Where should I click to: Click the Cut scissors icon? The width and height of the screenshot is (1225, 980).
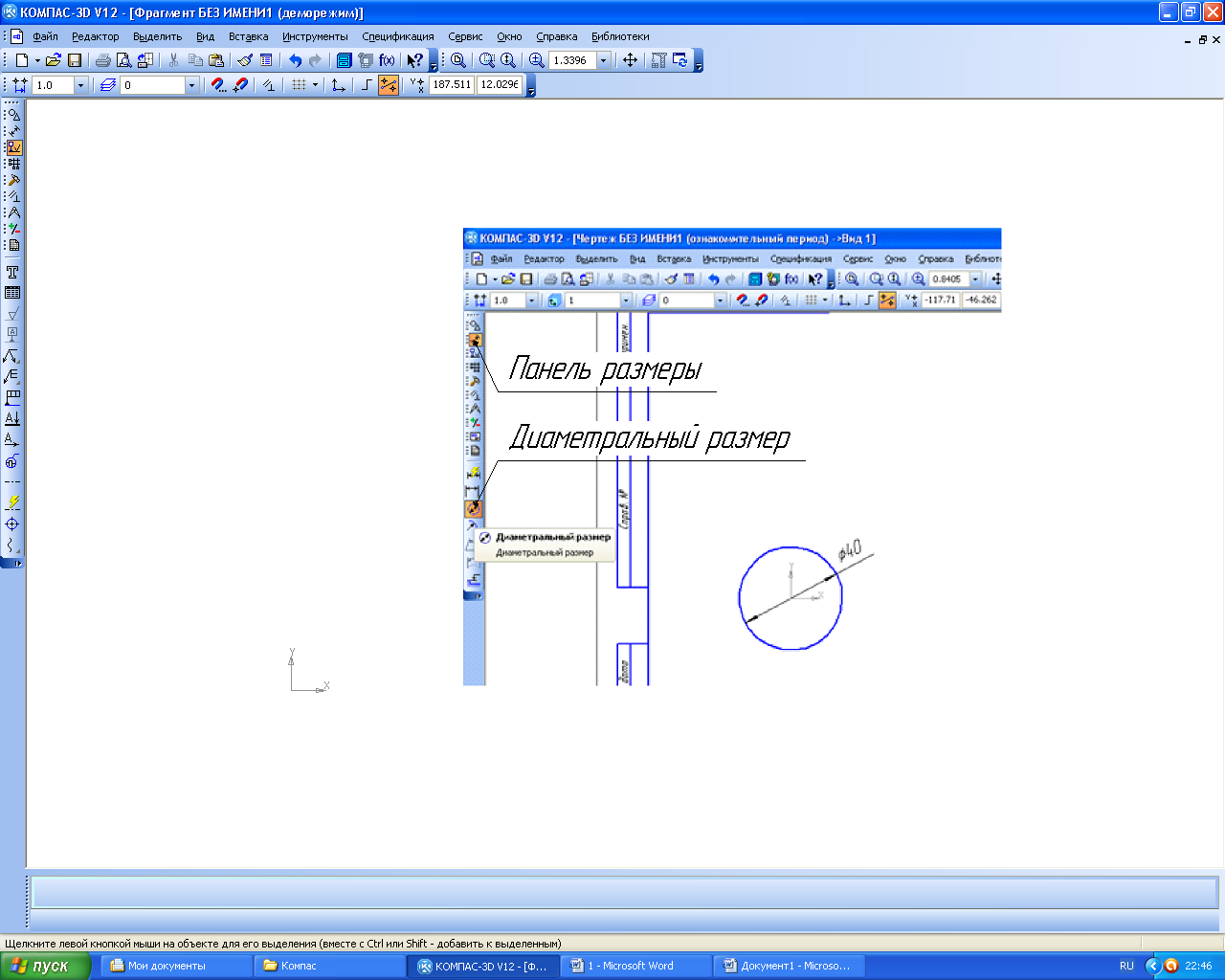point(173,59)
